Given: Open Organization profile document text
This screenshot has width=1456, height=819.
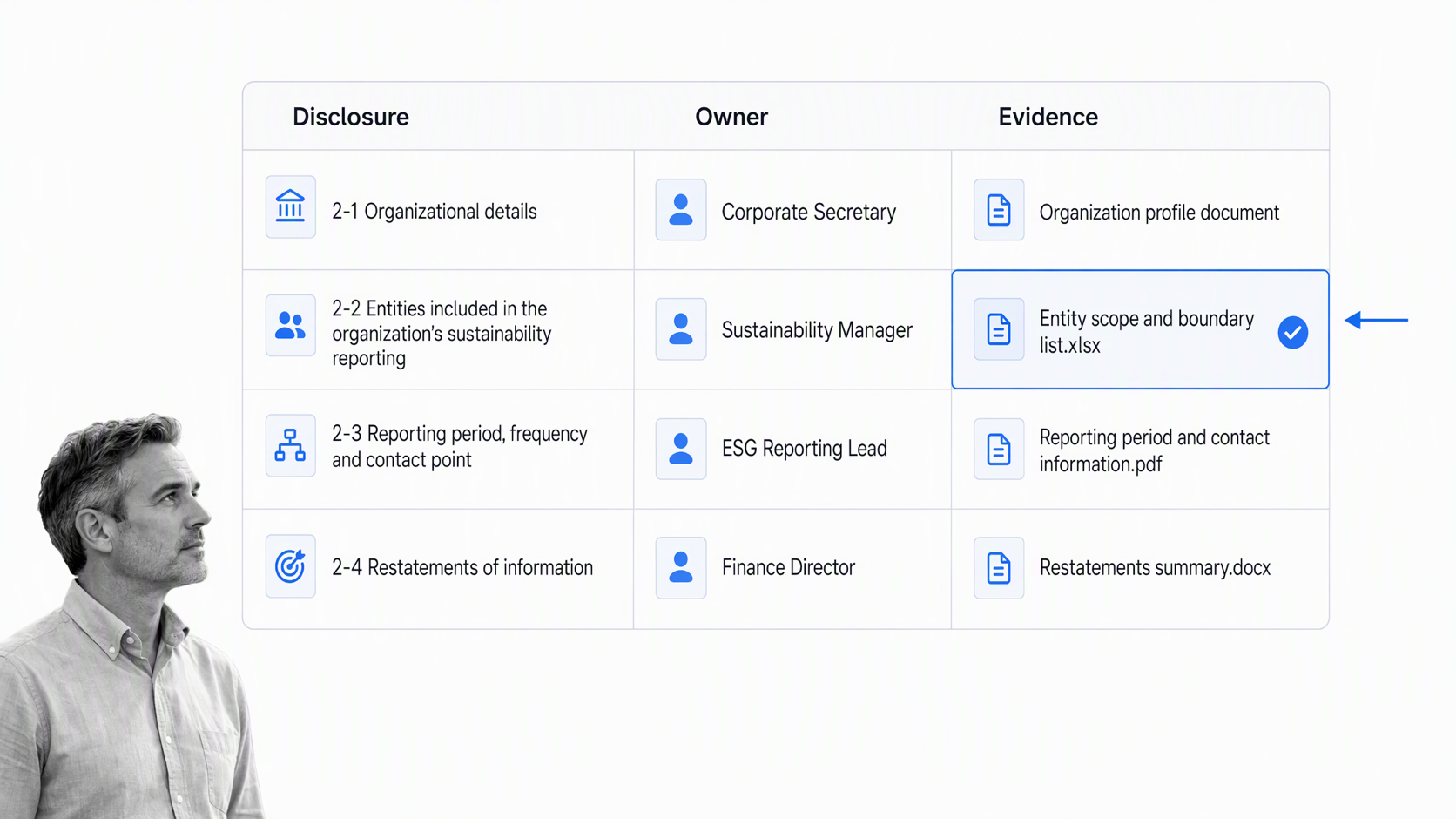Looking at the screenshot, I should point(1159,213).
